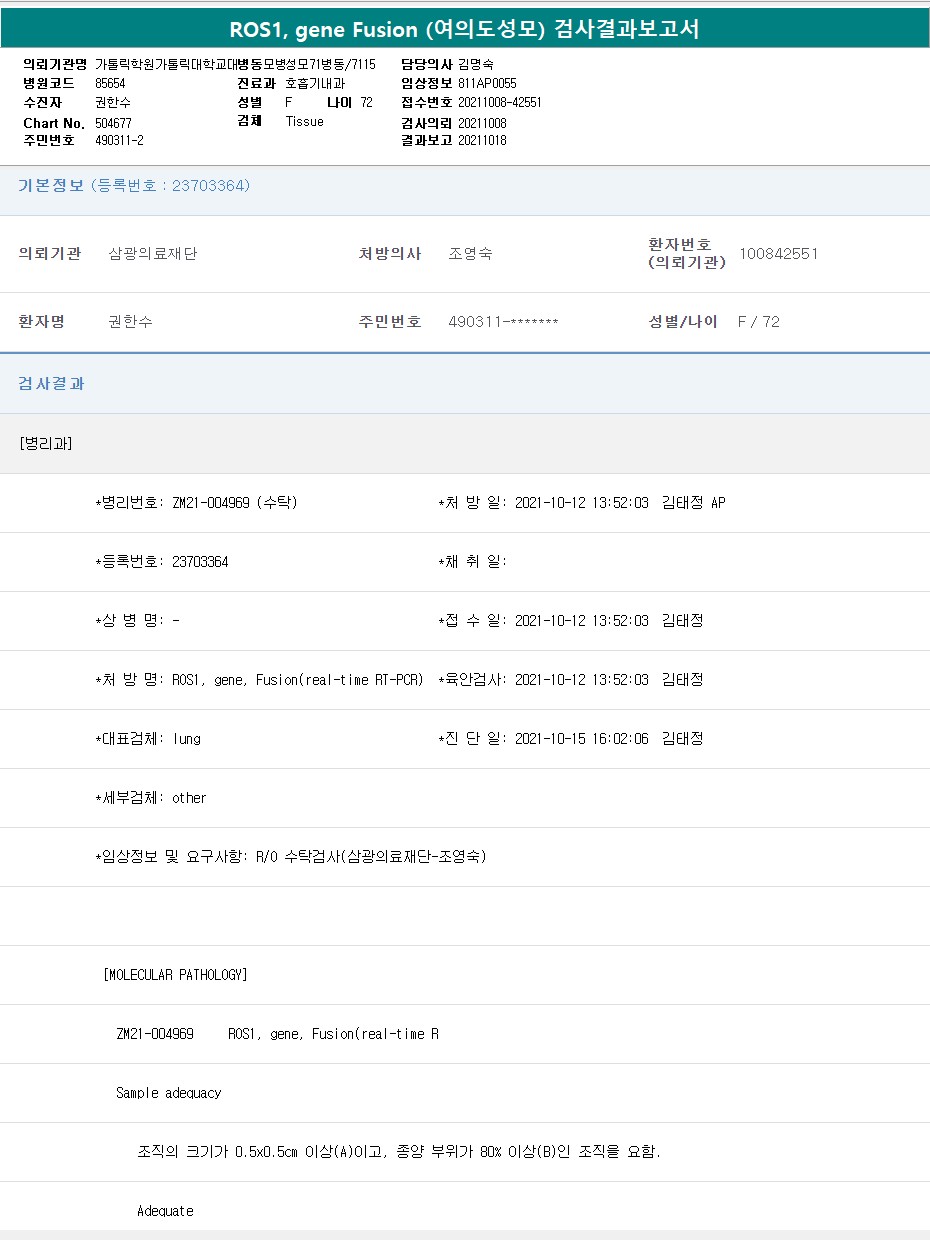Image resolution: width=930 pixels, height=1240 pixels.
Task: Select detailed specimen '*세부검체: other'
Action: point(150,798)
